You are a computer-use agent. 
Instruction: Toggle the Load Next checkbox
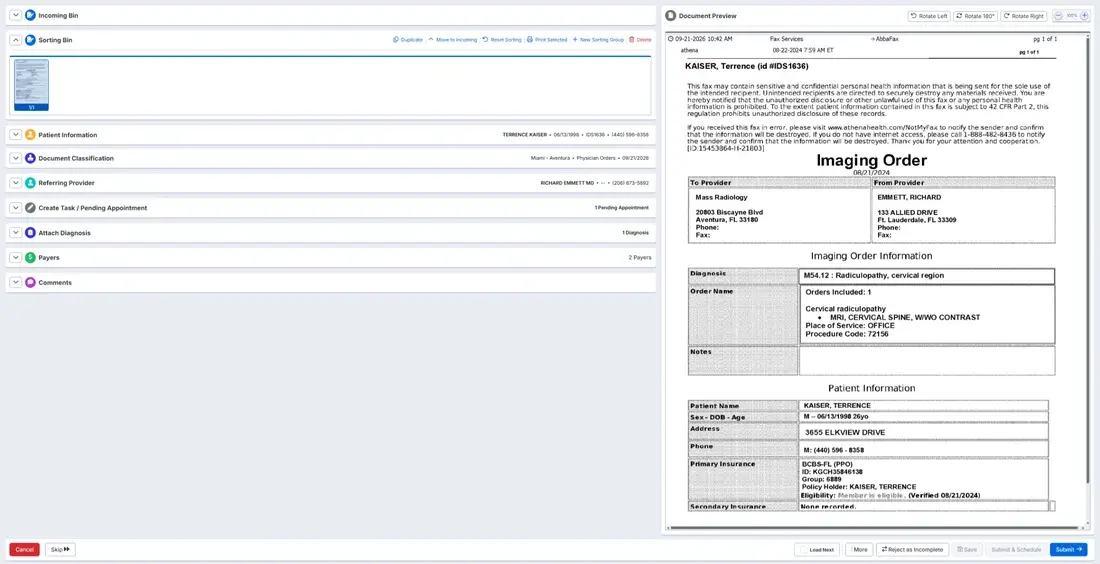coord(803,550)
